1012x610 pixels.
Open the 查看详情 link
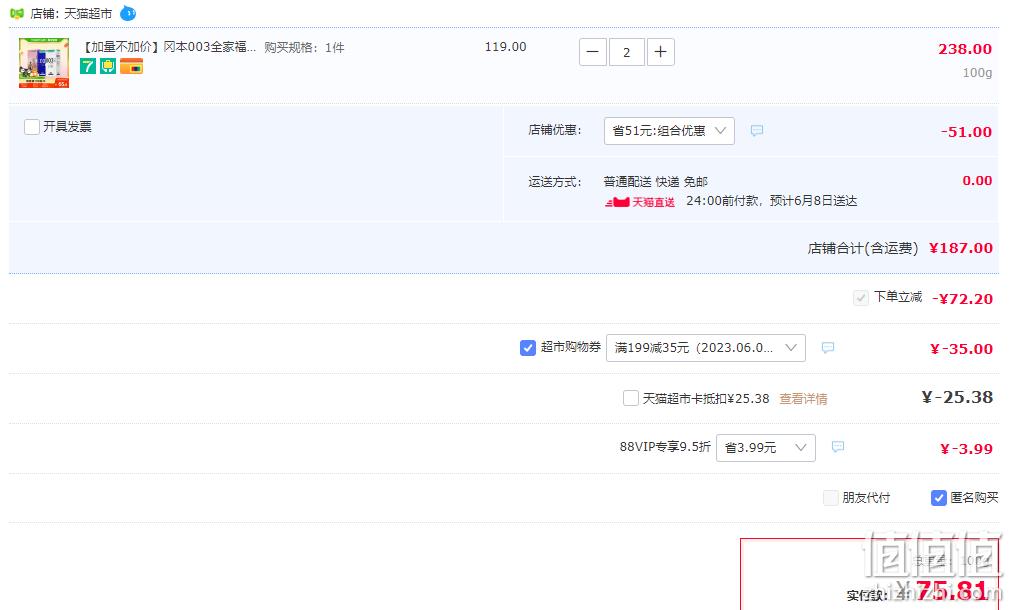803,399
